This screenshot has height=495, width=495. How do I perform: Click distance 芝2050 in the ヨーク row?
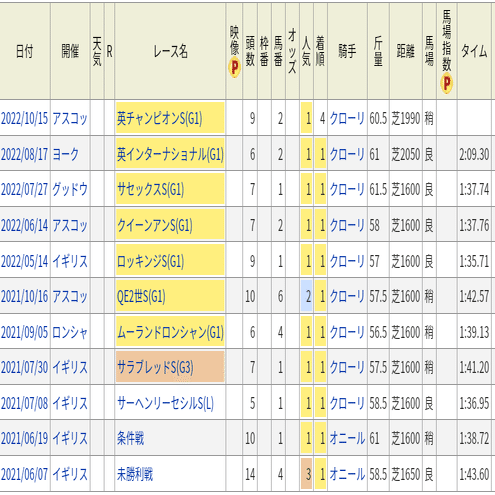[x=406, y=154]
